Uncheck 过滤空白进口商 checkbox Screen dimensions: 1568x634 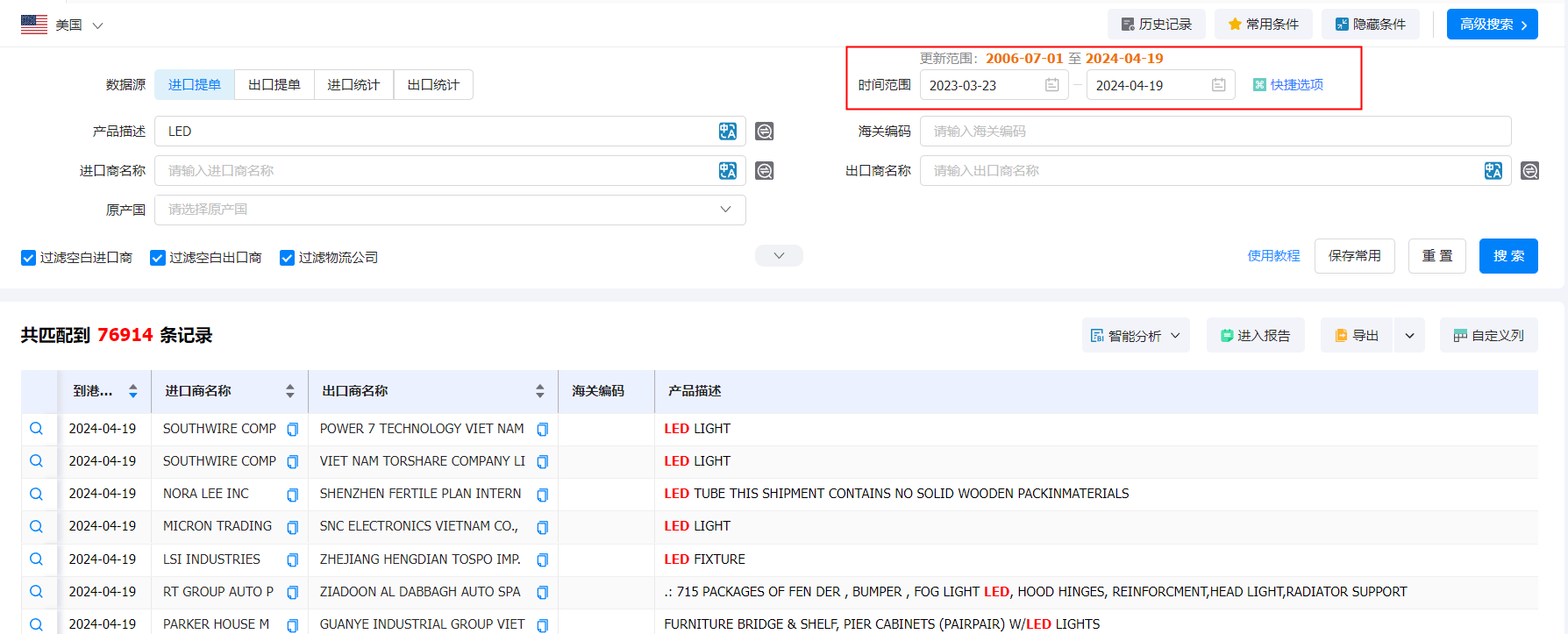[x=28, y=258]
